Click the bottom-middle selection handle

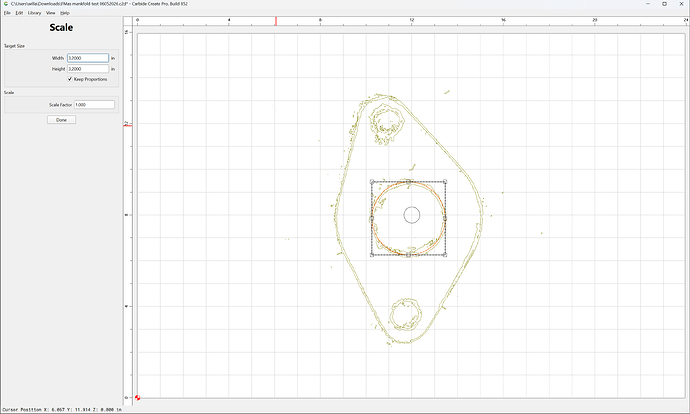coord(408,255)
